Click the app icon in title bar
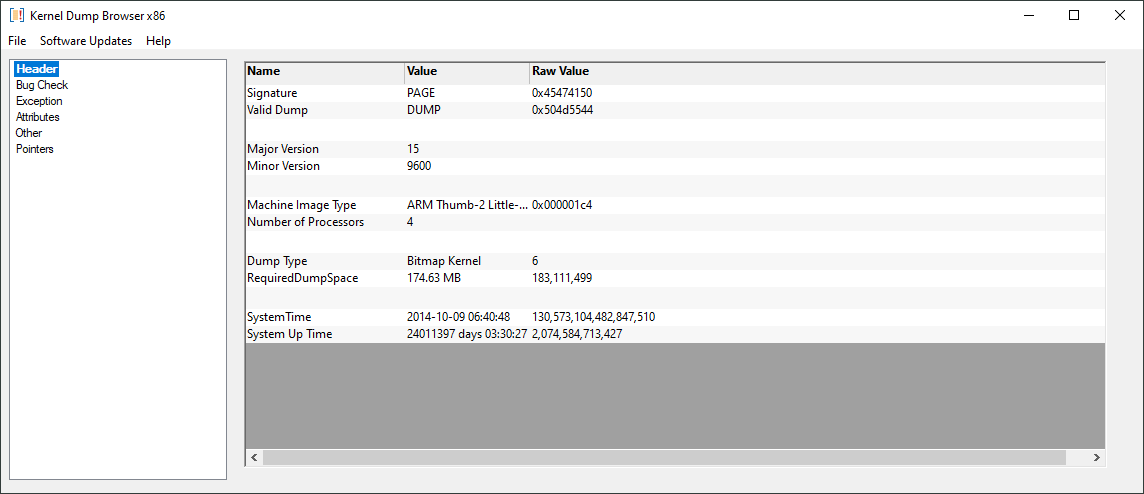1144x494 pixels. [x=17, y=15]
